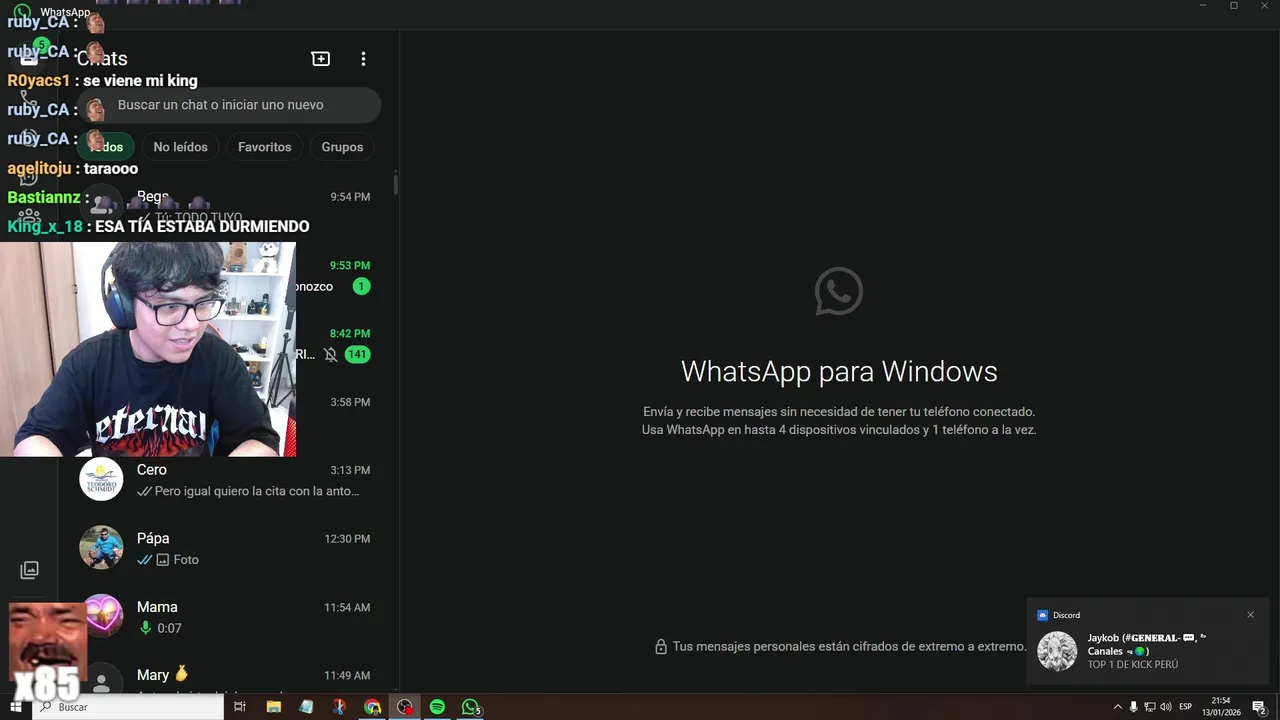Click the taskbar Buscar search box
Image resolution: width=1280 pixels, height=720 pixels.
[x=128, y=707]
